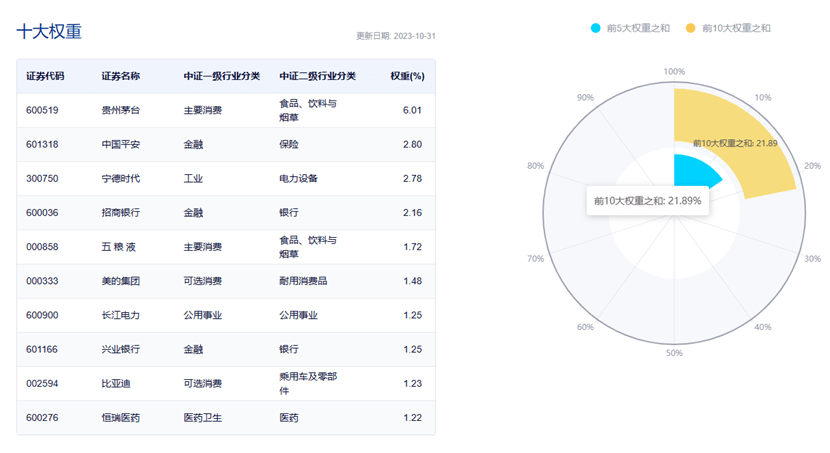The width and height of the screenshot is (830, 453).
Task: Click the 恒瑞医药 weight value 1.22
Action: (x=412, y=418)
